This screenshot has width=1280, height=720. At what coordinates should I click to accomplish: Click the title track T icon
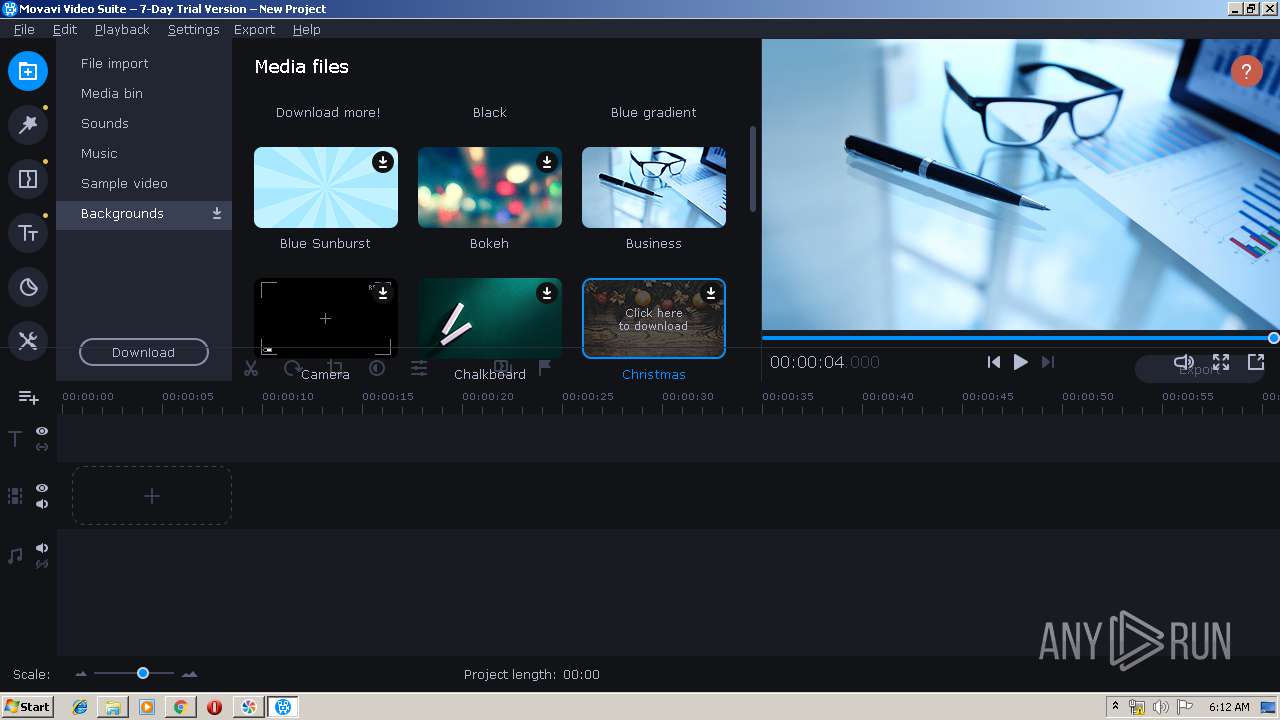15,438
